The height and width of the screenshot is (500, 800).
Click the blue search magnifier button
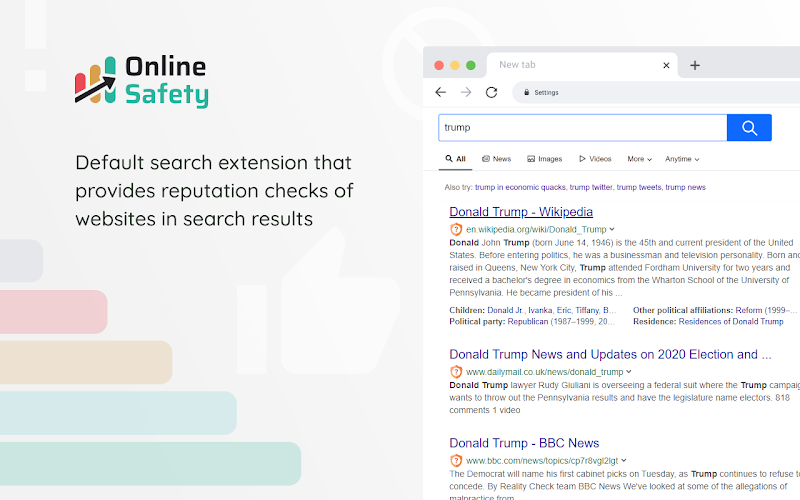(x=749, y=128)
